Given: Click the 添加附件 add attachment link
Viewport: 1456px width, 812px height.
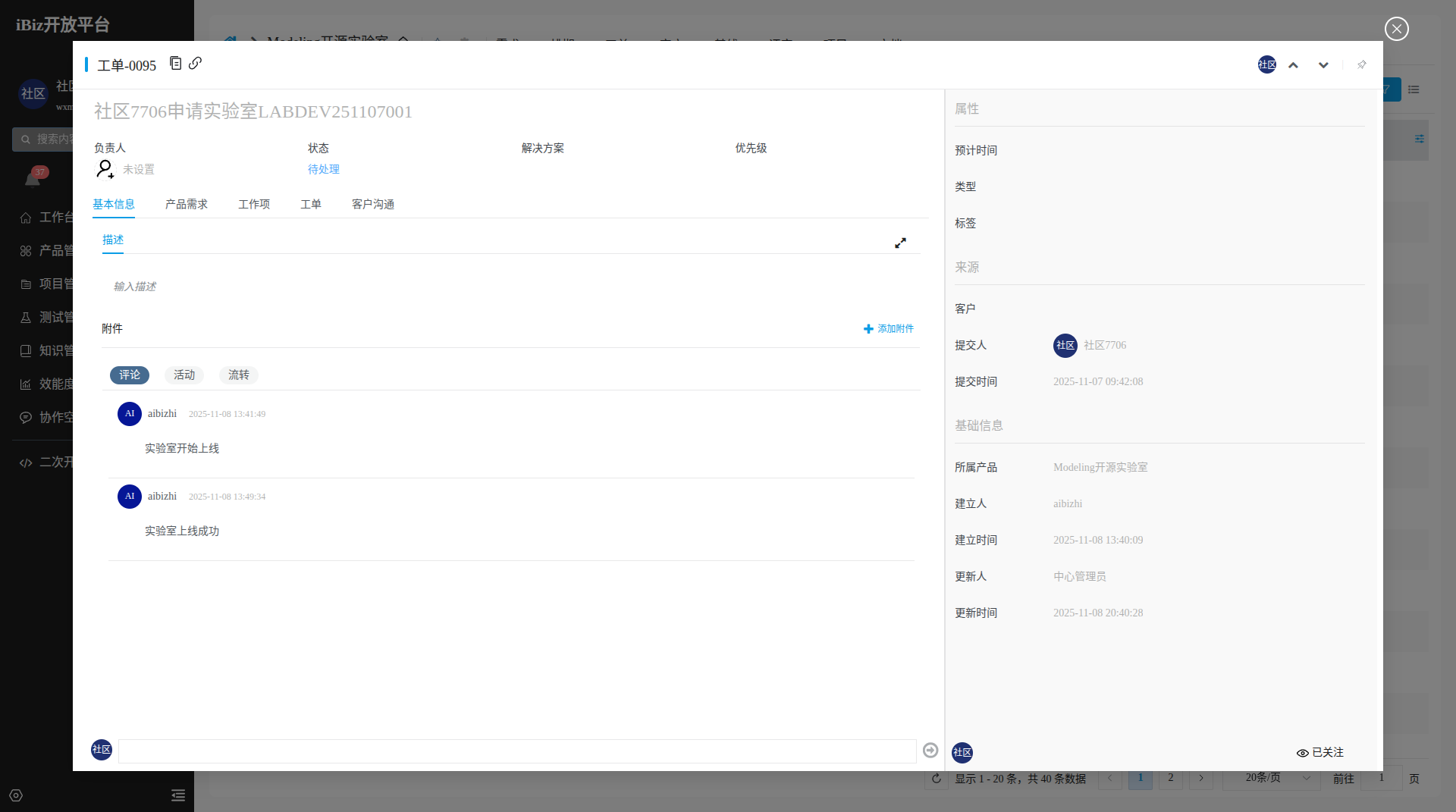Looking at the screenshot, I should click(889, 329).
